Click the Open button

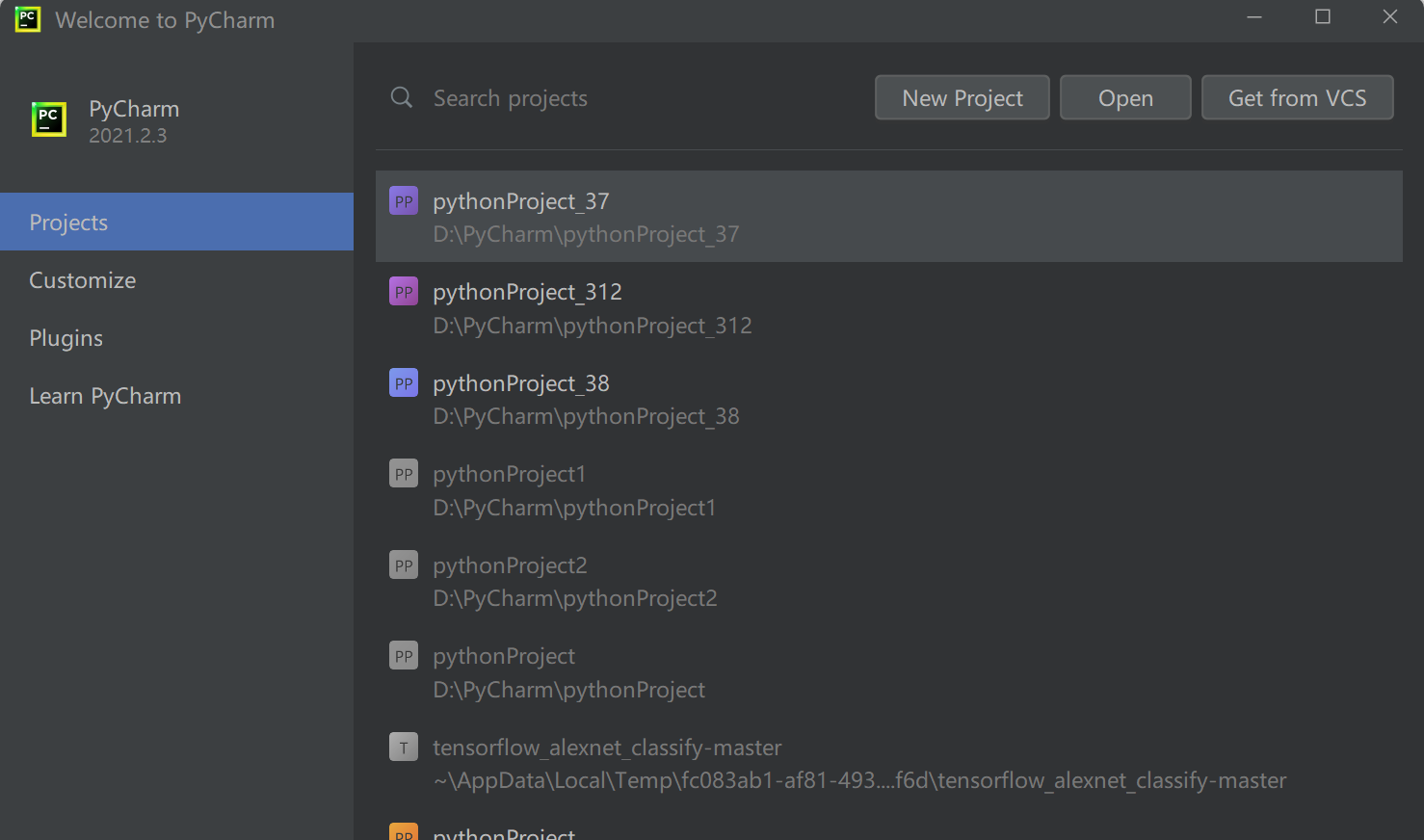tap(1125, 97)
